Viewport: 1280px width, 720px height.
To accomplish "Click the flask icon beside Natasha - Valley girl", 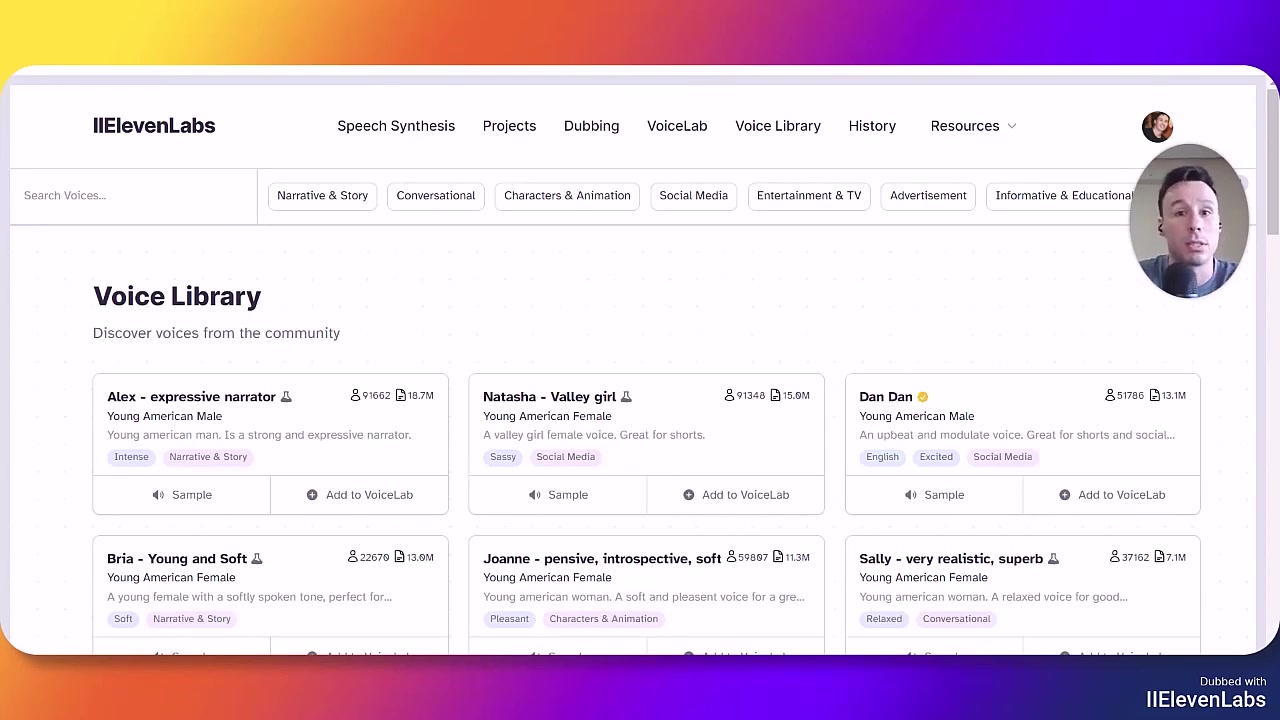I will tap(626, 397).
